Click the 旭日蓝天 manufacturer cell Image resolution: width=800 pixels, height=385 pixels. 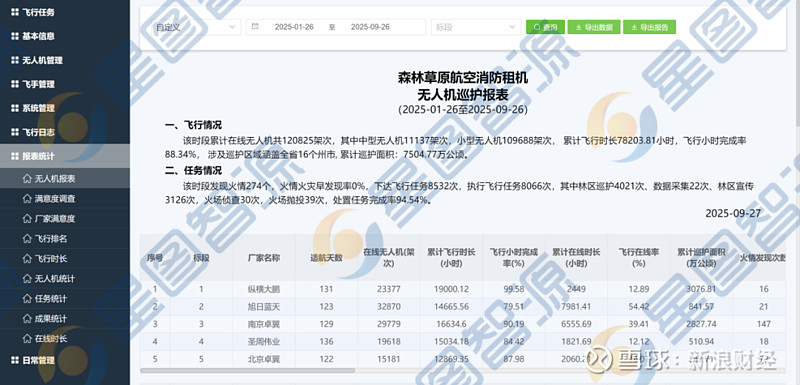pyautogui.click(x=264, y=306)
